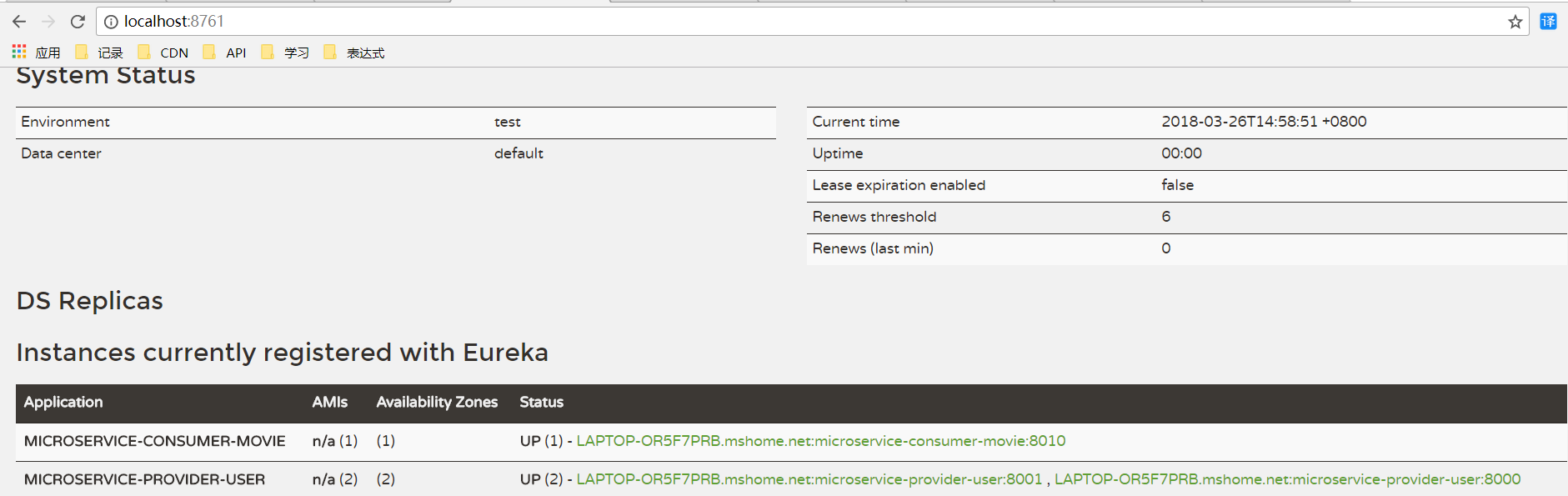Click the site info icon in address bar
The width and height of the screenshot is (1568, 496).
tap(111, 22)
